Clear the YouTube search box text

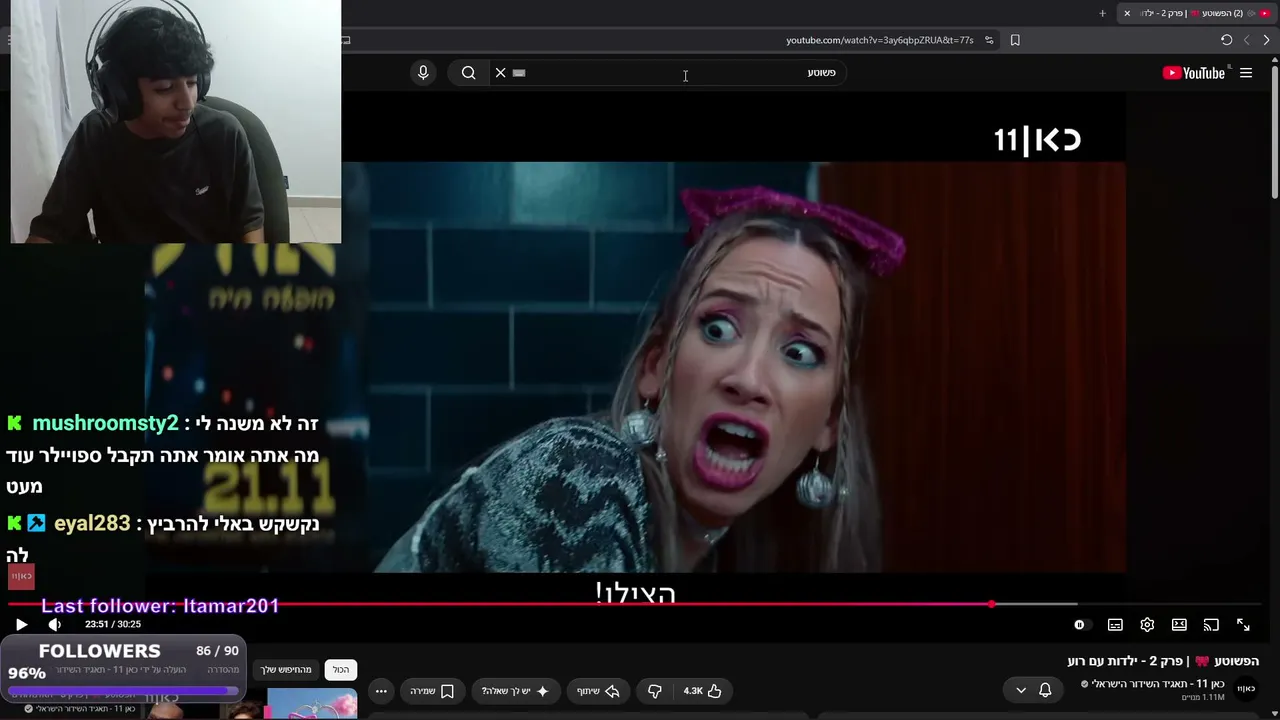pos(500,72)
